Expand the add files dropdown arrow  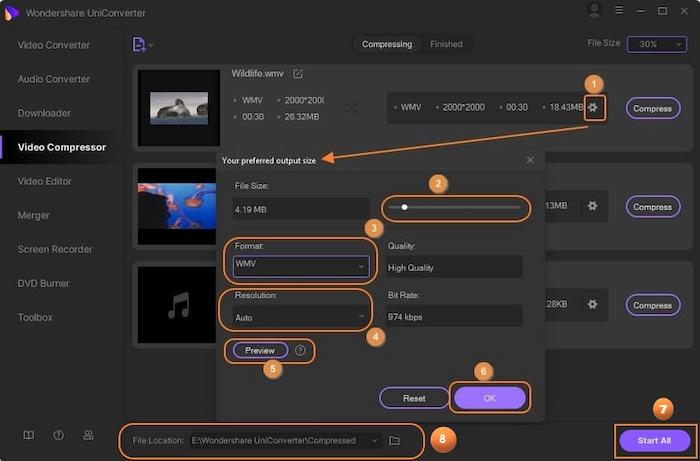[151, 45]
